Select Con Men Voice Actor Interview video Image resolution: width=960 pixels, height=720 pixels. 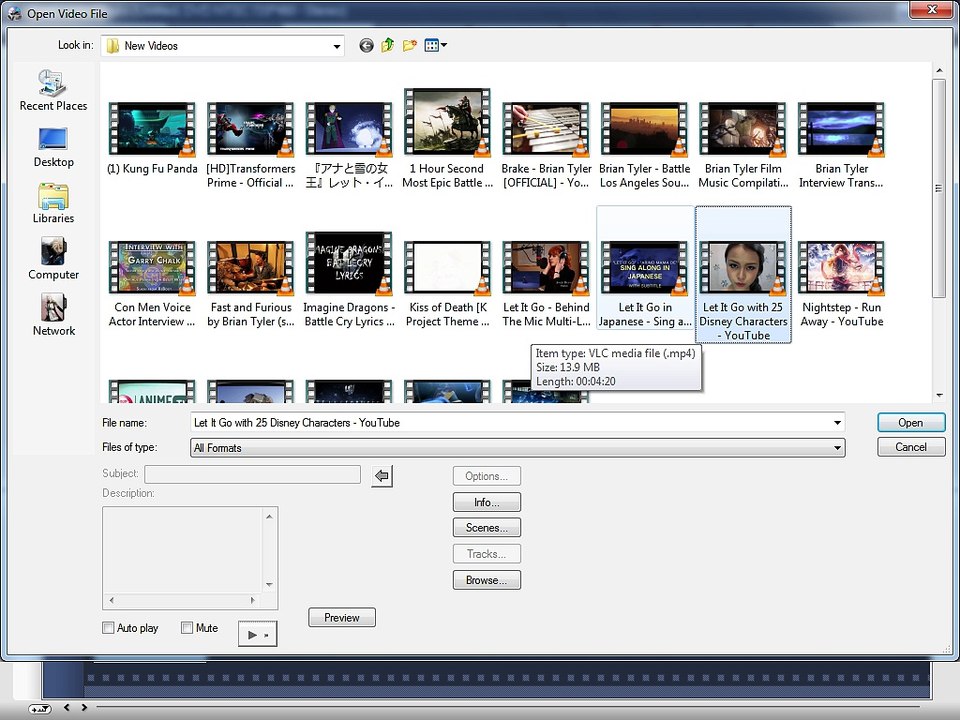(152, 284)
